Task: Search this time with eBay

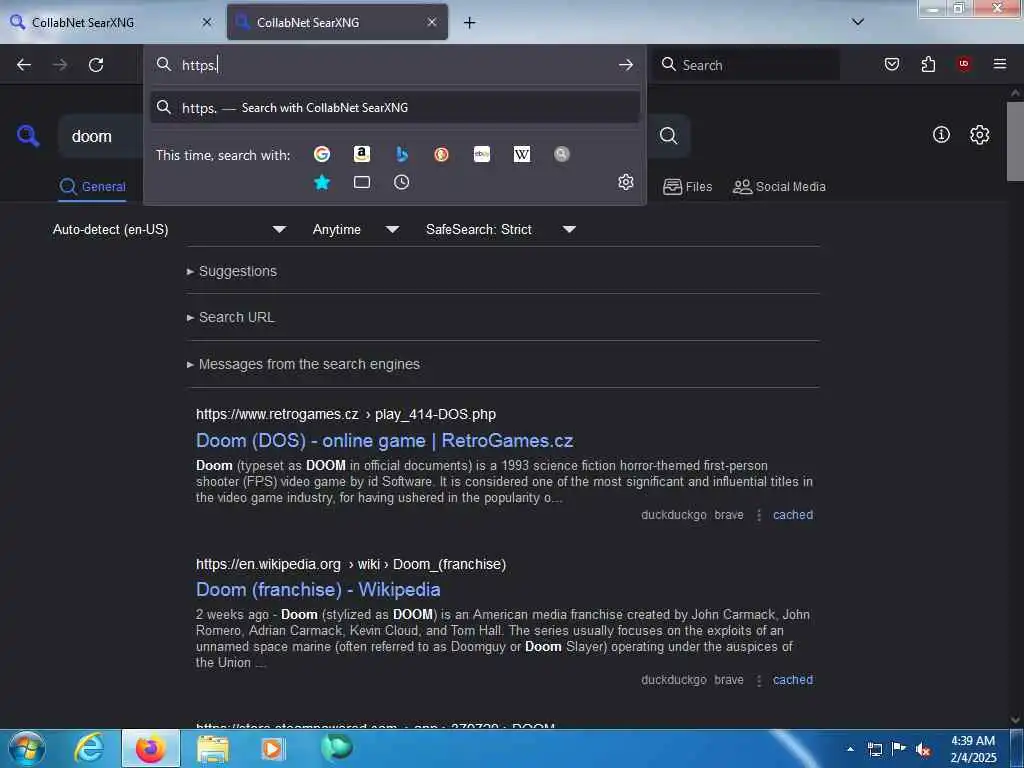Action: point(482,154)
